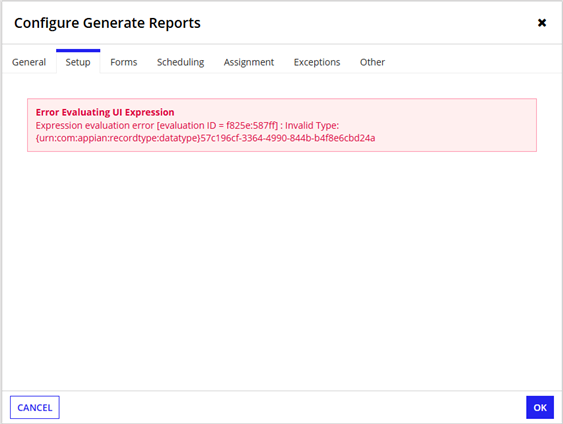Select the Other tab
Viewport: 563px width, 424px height.
[372, 62]
